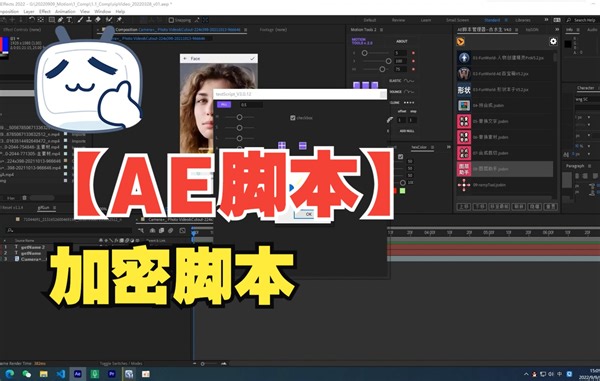Open Premiere Pro from taskbar
This screenshot has height=381, width=600.
(x=112, y=374)
